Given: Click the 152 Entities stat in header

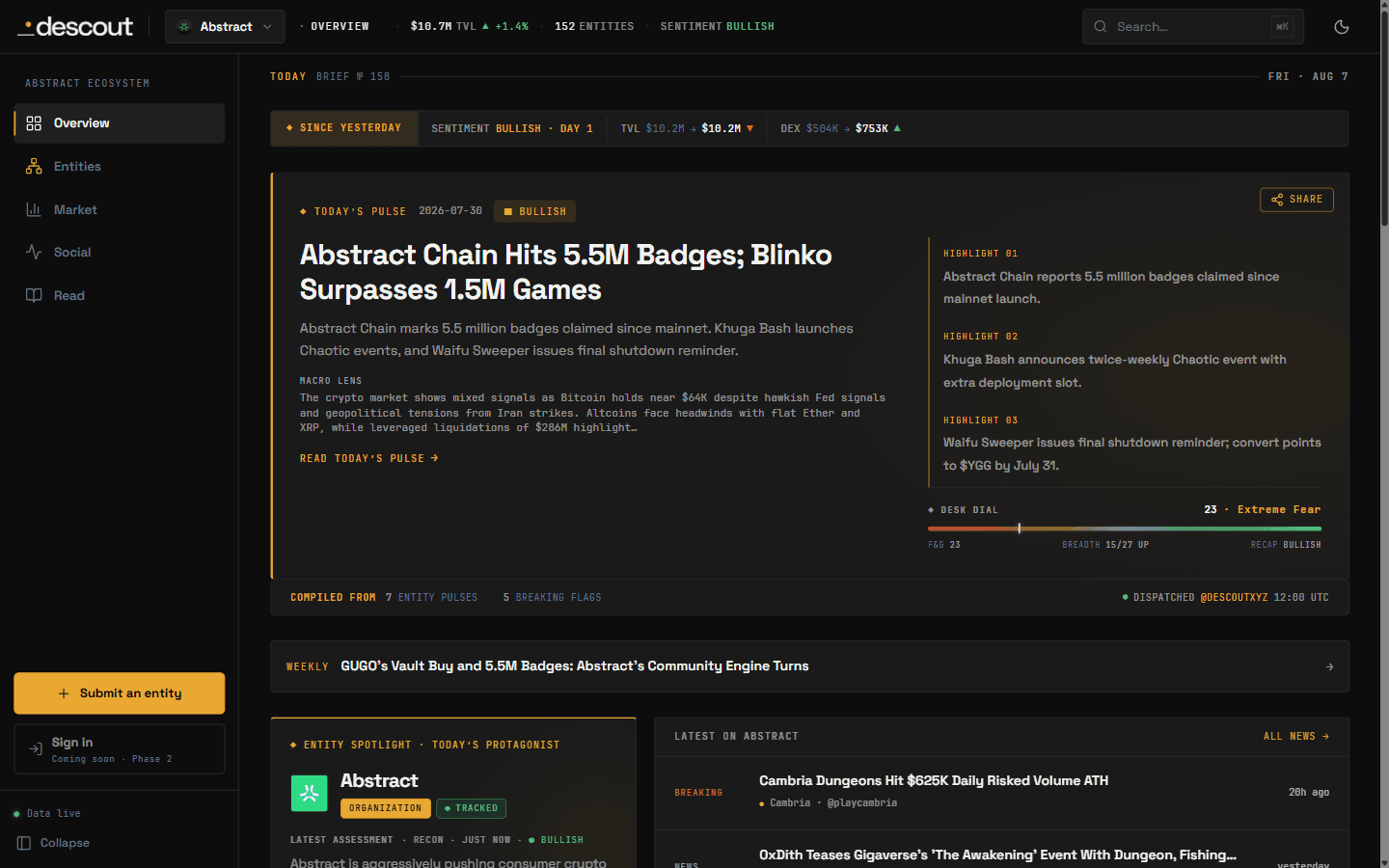Looking at the screenshot, I should point(594,27).
